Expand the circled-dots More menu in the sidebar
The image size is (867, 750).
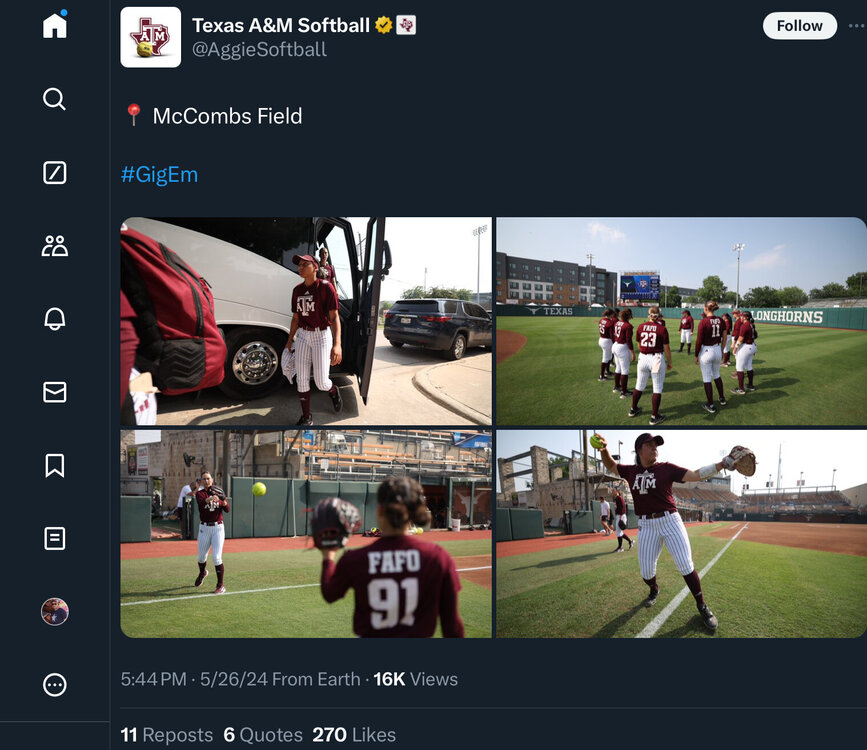pyautogui.click(x=55, y=685)
